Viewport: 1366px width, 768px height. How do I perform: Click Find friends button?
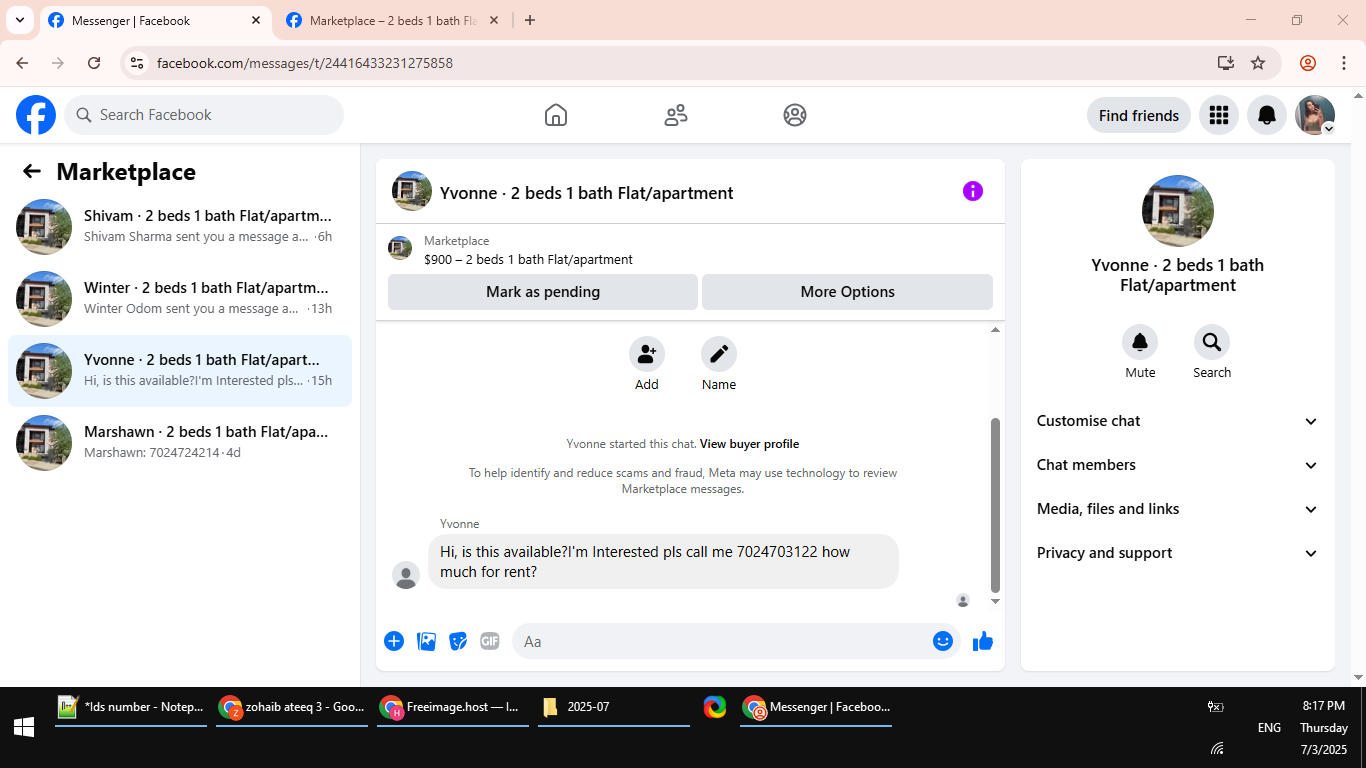(x=1139, y=115)
